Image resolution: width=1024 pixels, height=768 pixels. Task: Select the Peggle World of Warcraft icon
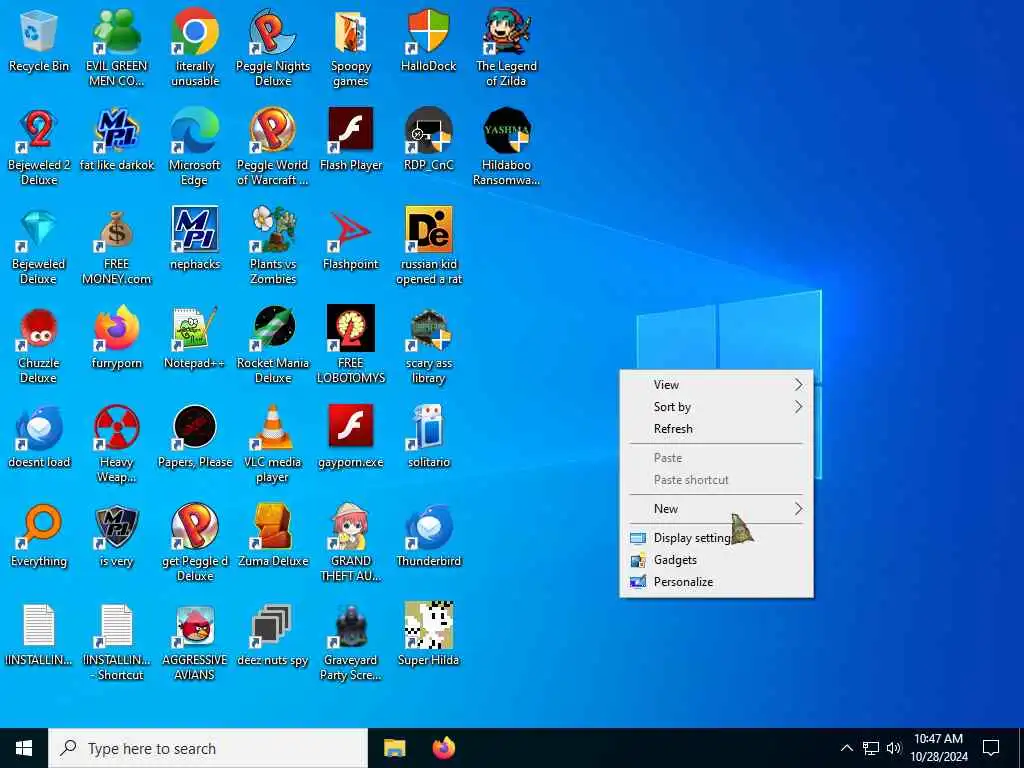pos(273,148)
